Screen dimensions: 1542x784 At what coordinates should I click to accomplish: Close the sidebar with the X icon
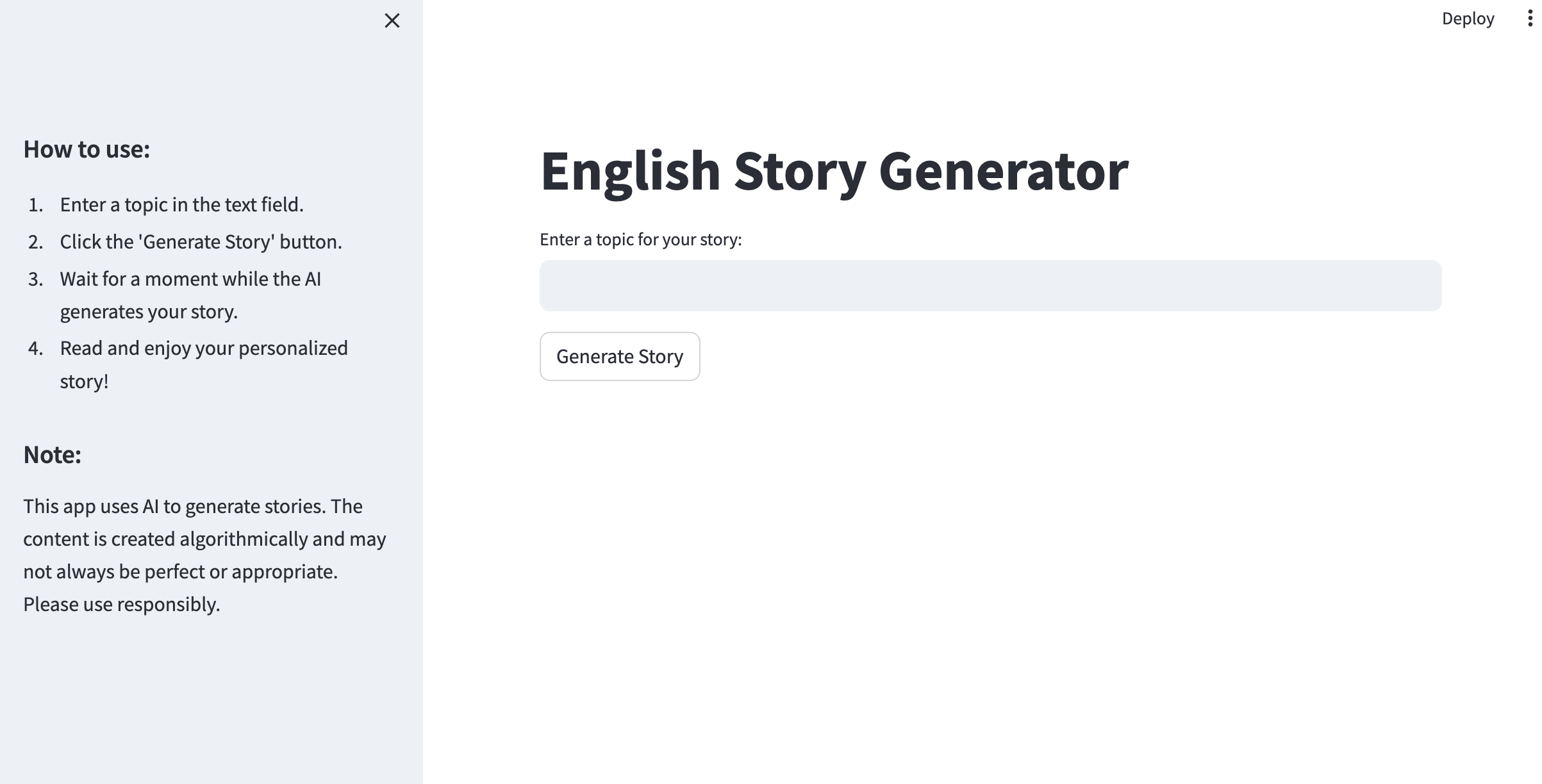coord(392,21)
